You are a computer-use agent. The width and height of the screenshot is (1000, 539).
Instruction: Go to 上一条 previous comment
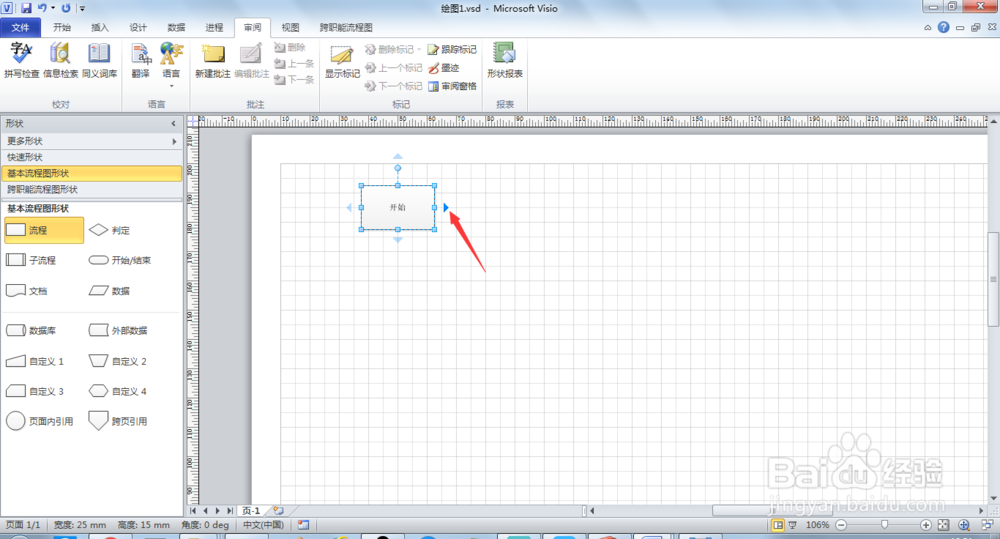coord(294,63)
